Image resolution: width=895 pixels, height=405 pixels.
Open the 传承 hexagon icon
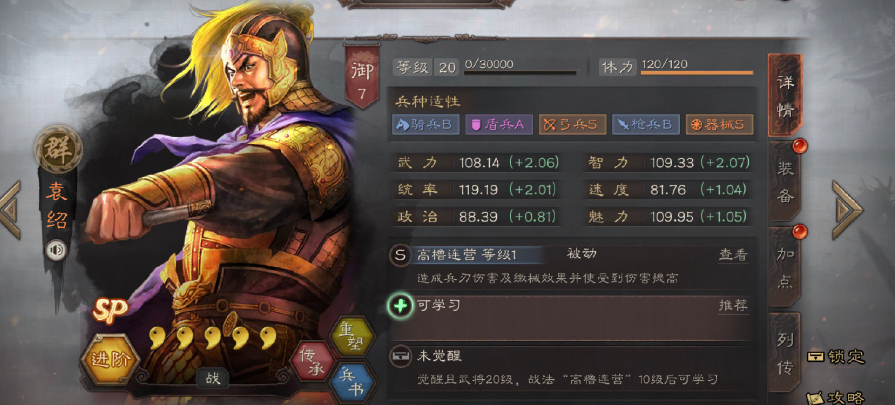[313, 362]
